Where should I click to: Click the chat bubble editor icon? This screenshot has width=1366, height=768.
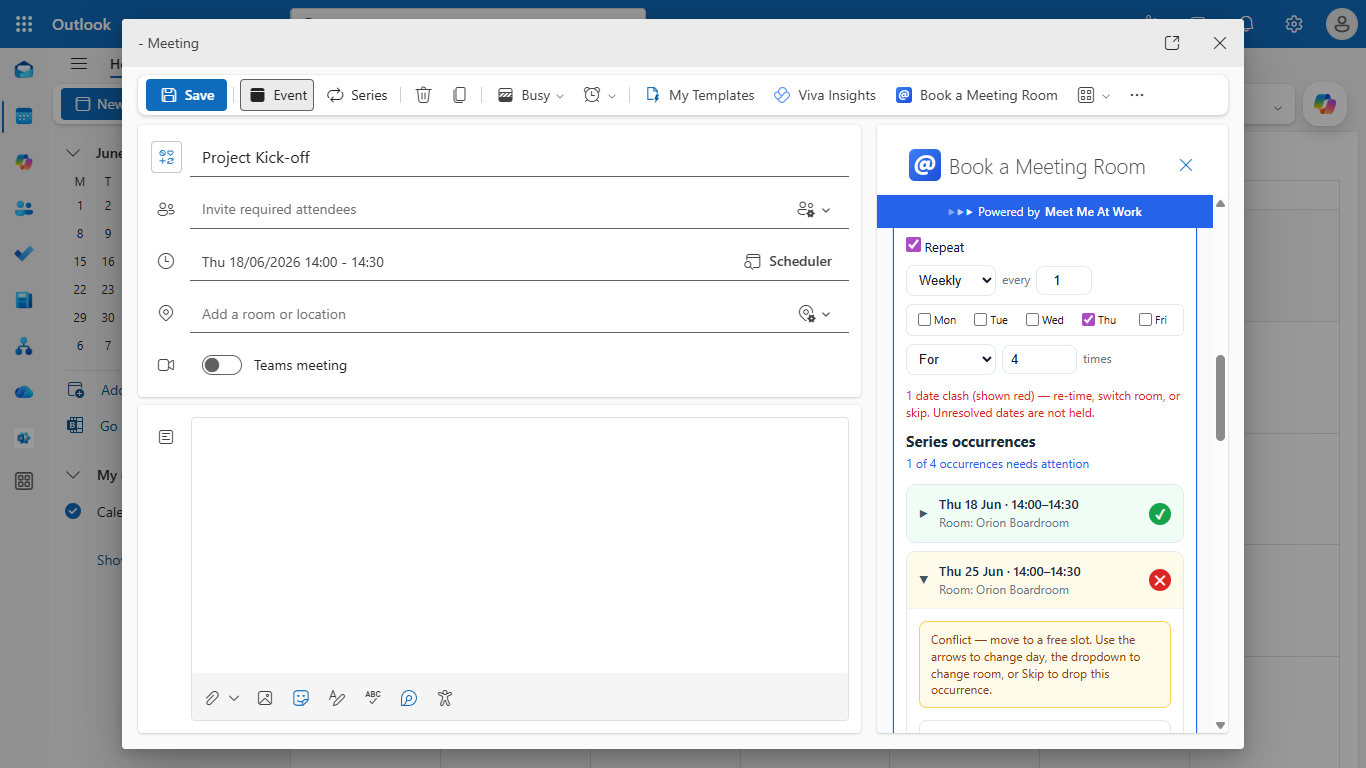[409, 698]
